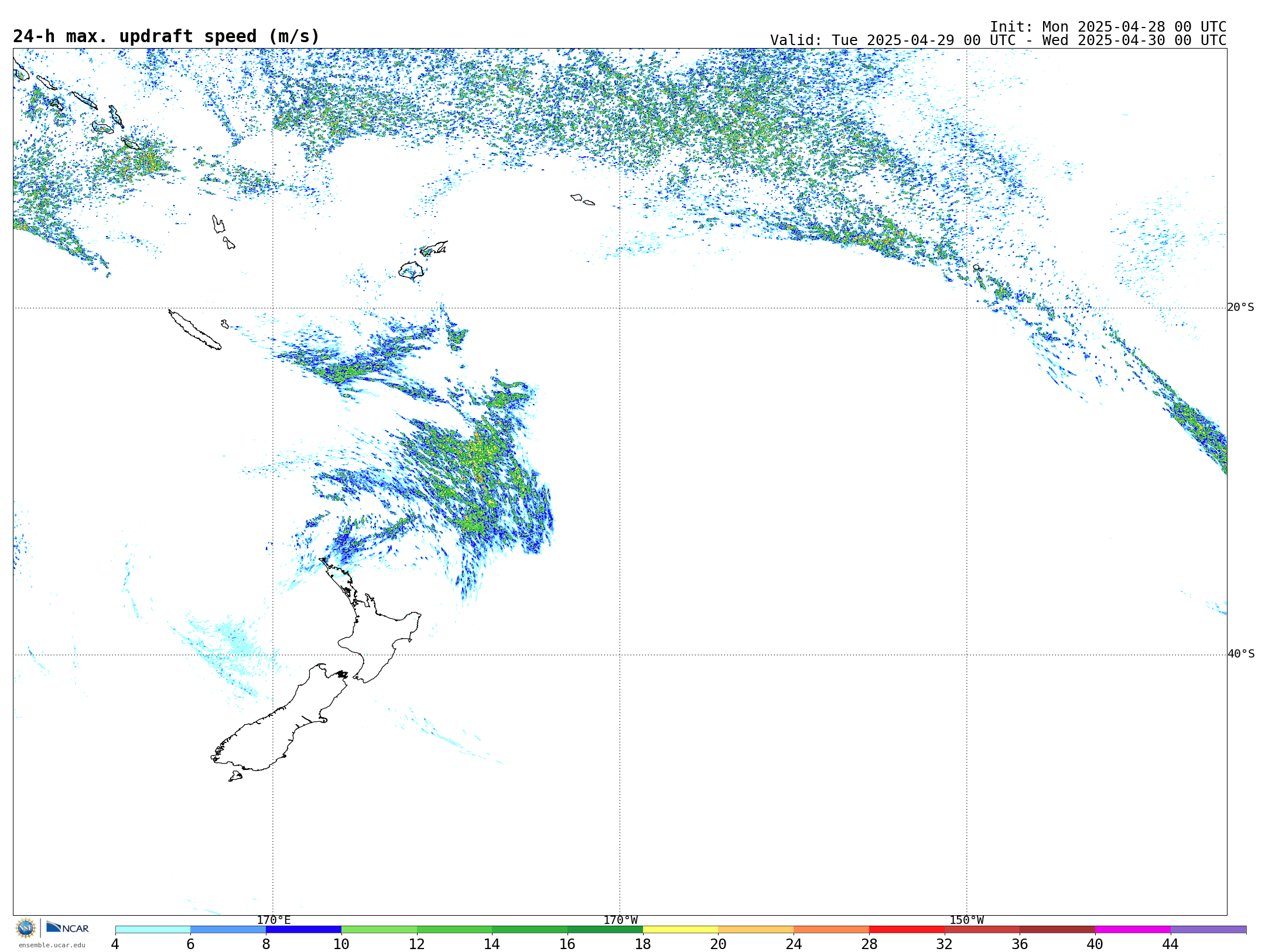Click the 'Init: Mon 2025-04-28 00 UTC' text
1265x952 pixels.
[1108, 27]
